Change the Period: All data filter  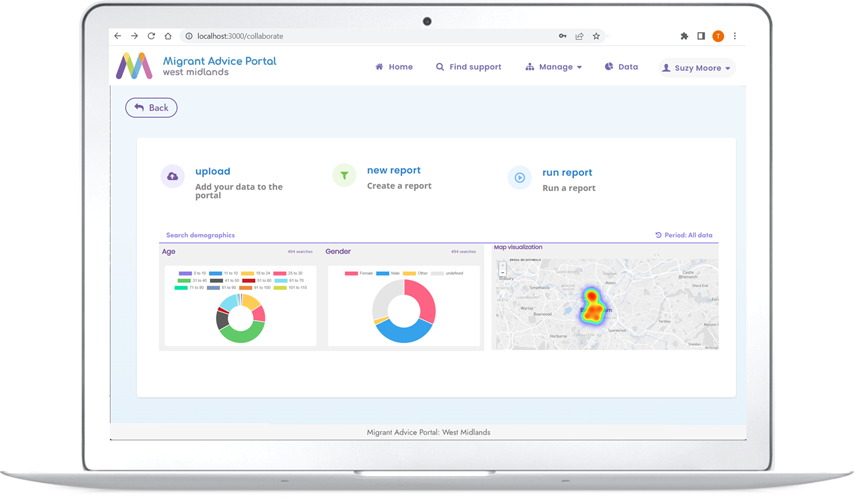tap(684, 235)
